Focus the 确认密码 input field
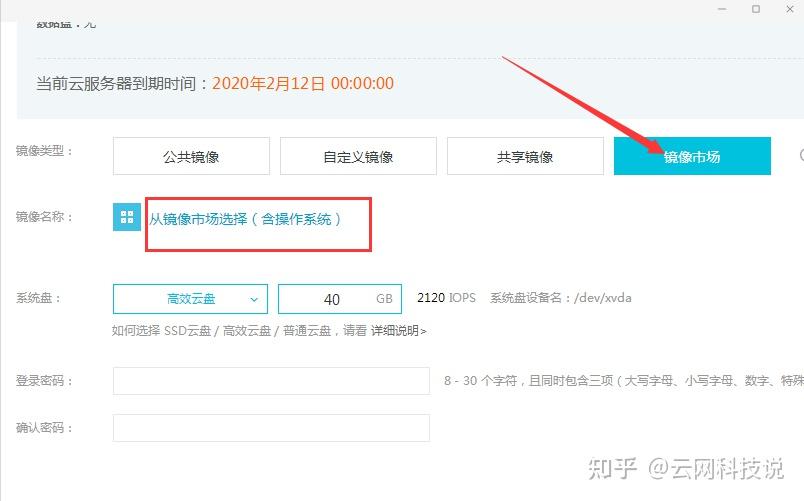The height and width of the screenshot is (501, 804). point(271,428)
